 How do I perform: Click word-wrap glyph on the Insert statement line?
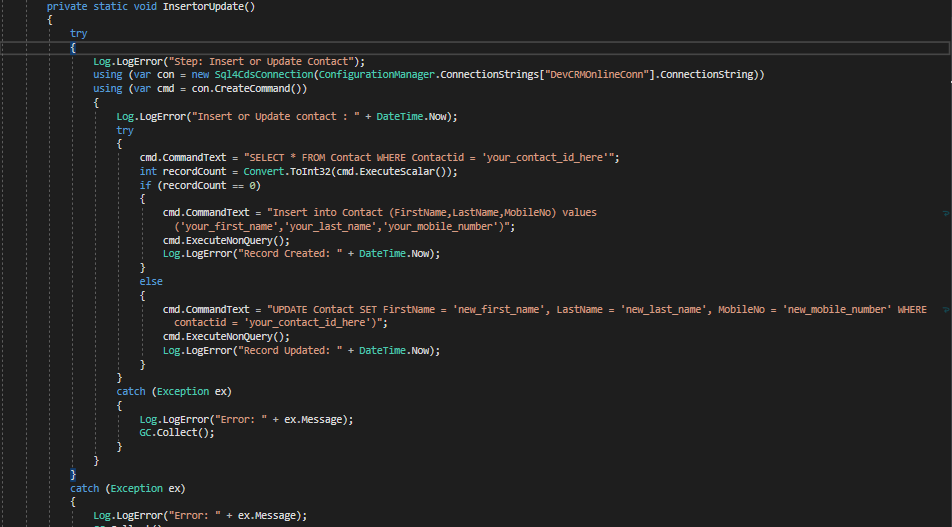pyautogui.click(x=945, y=213)
